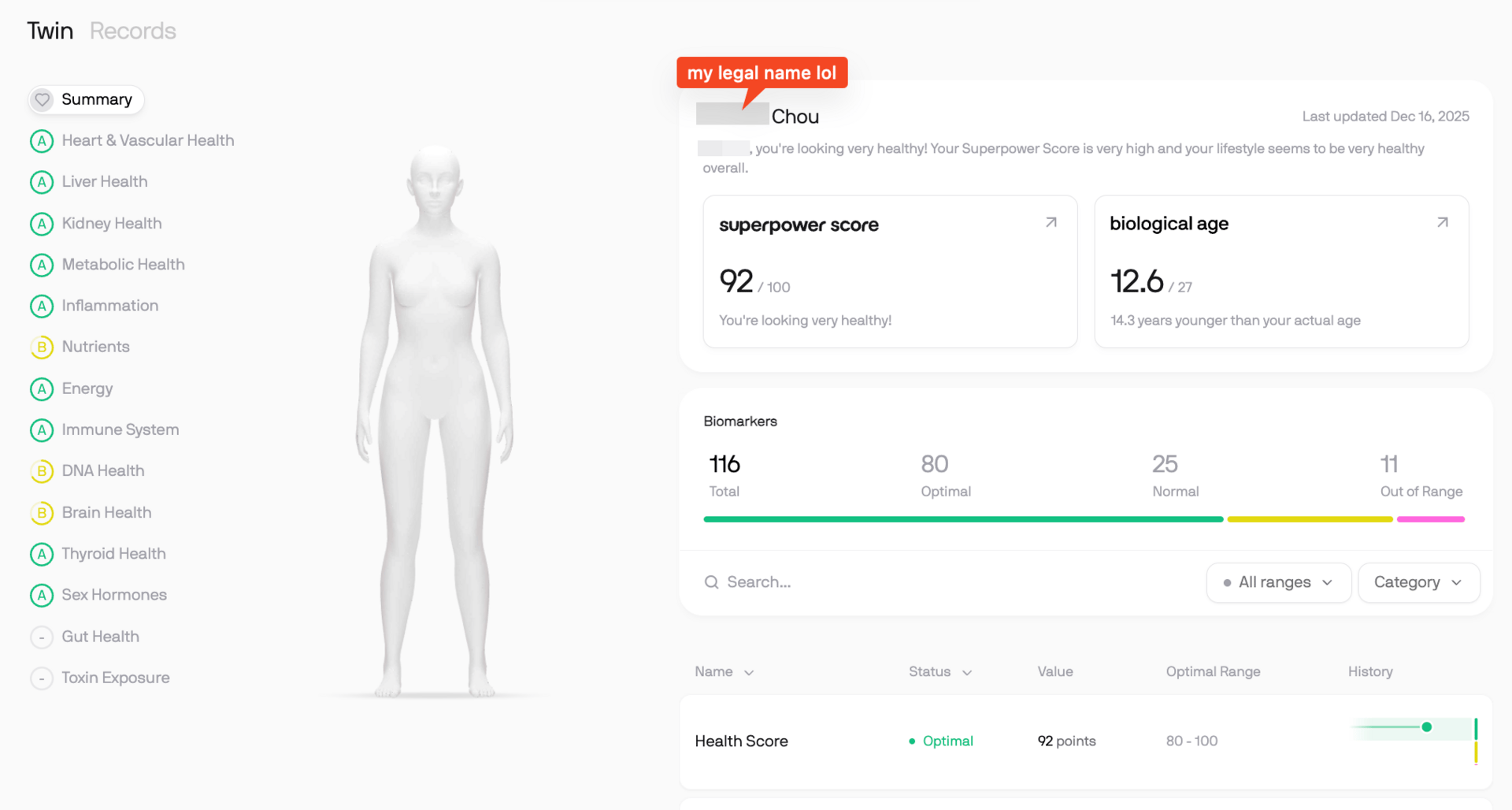
Task: Click the dash badge beside Gut Health
Action: pos(42,637)
